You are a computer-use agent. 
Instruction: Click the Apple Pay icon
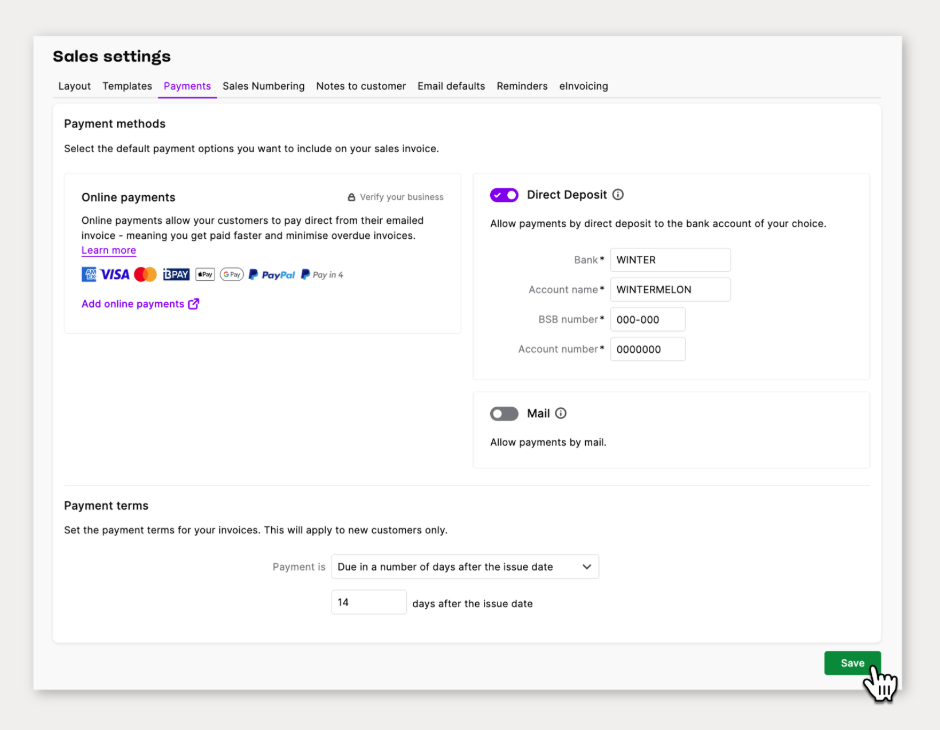[x=205, y=274]
